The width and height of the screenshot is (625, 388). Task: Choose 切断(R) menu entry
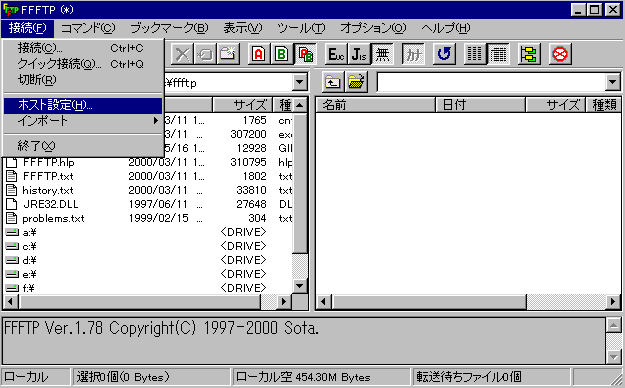pos(83,80)
